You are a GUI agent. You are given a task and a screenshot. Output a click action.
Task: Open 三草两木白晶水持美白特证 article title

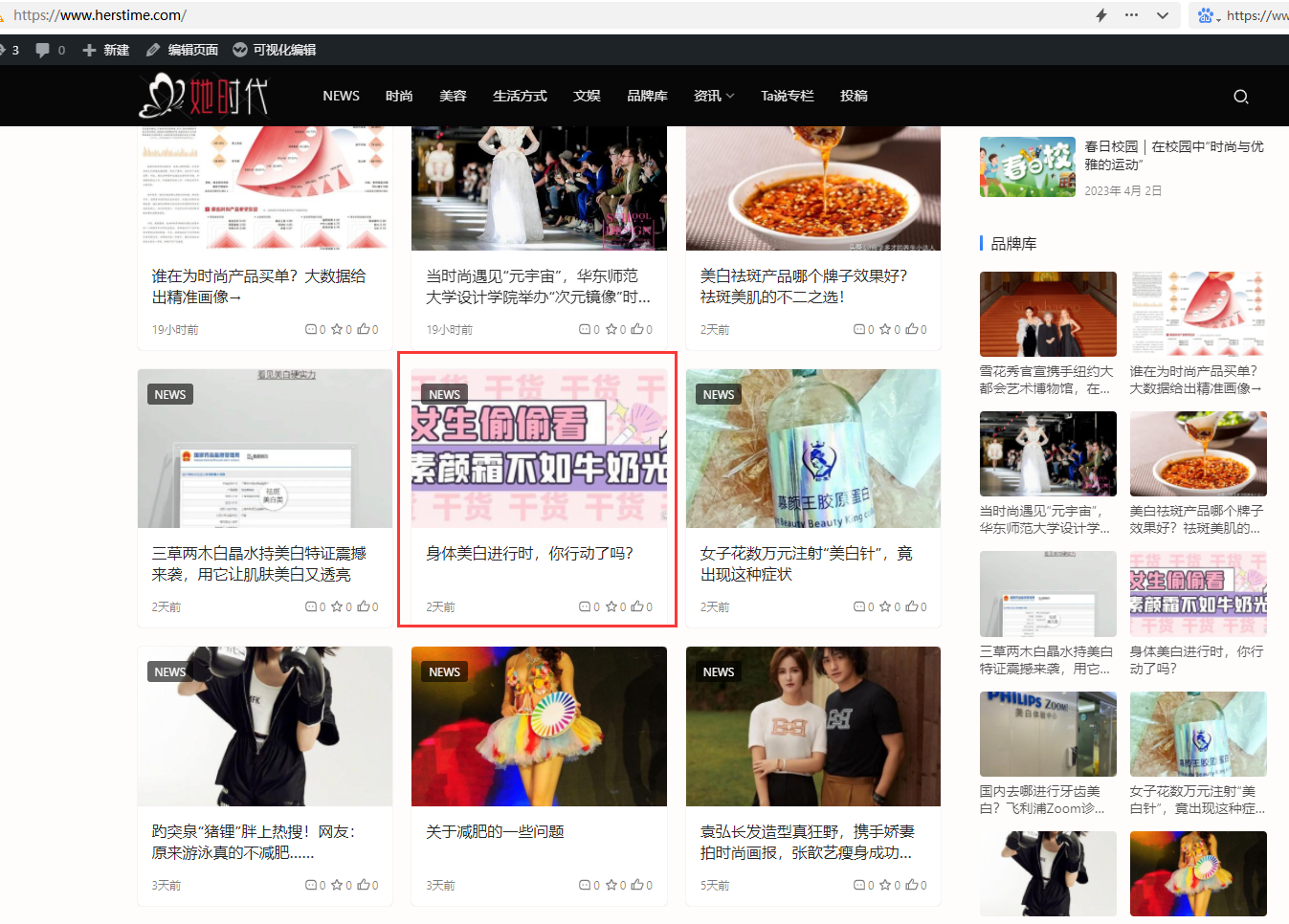tap(258, 563)
